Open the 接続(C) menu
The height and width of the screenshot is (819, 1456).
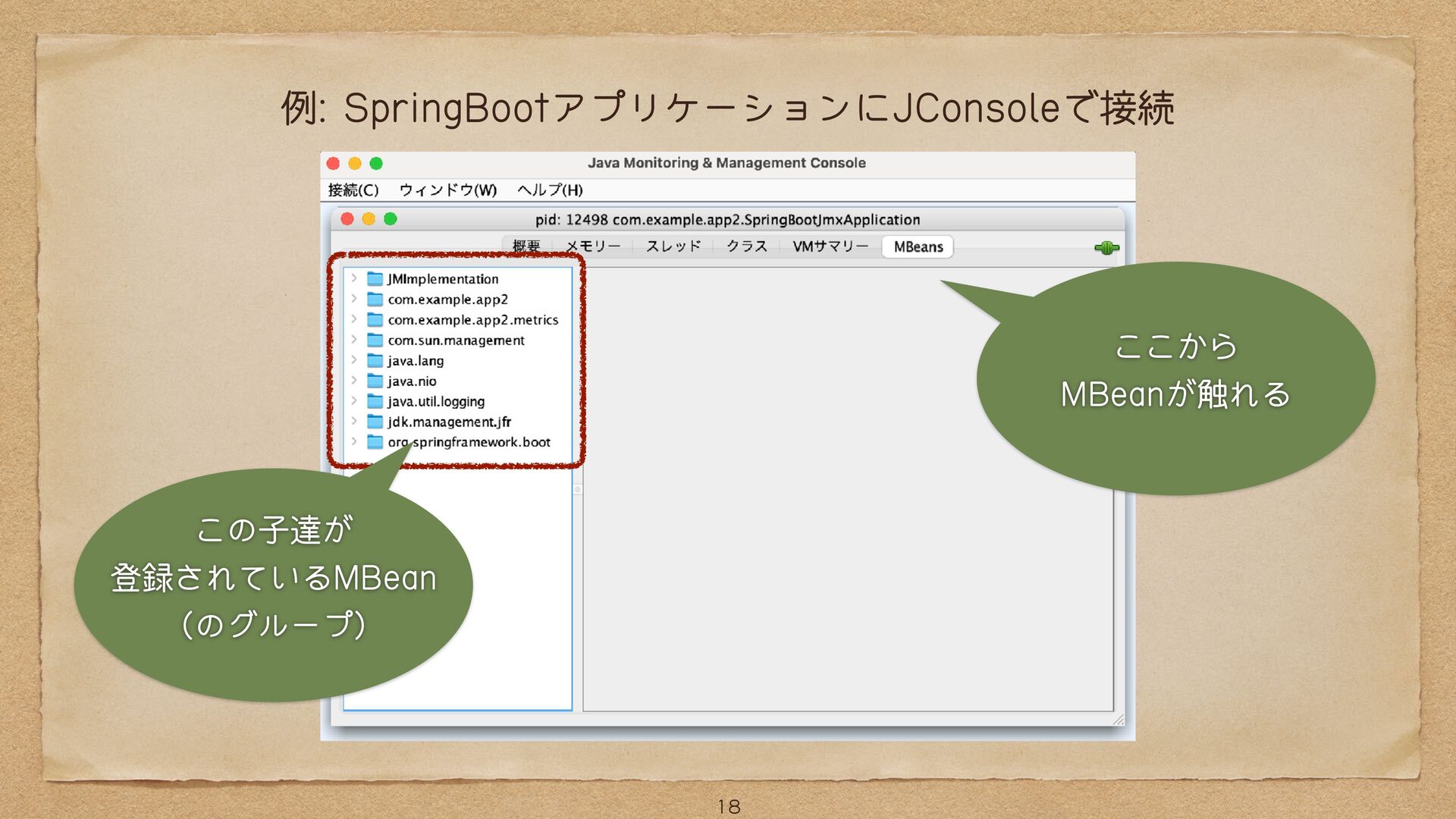(x=353, y=190)
